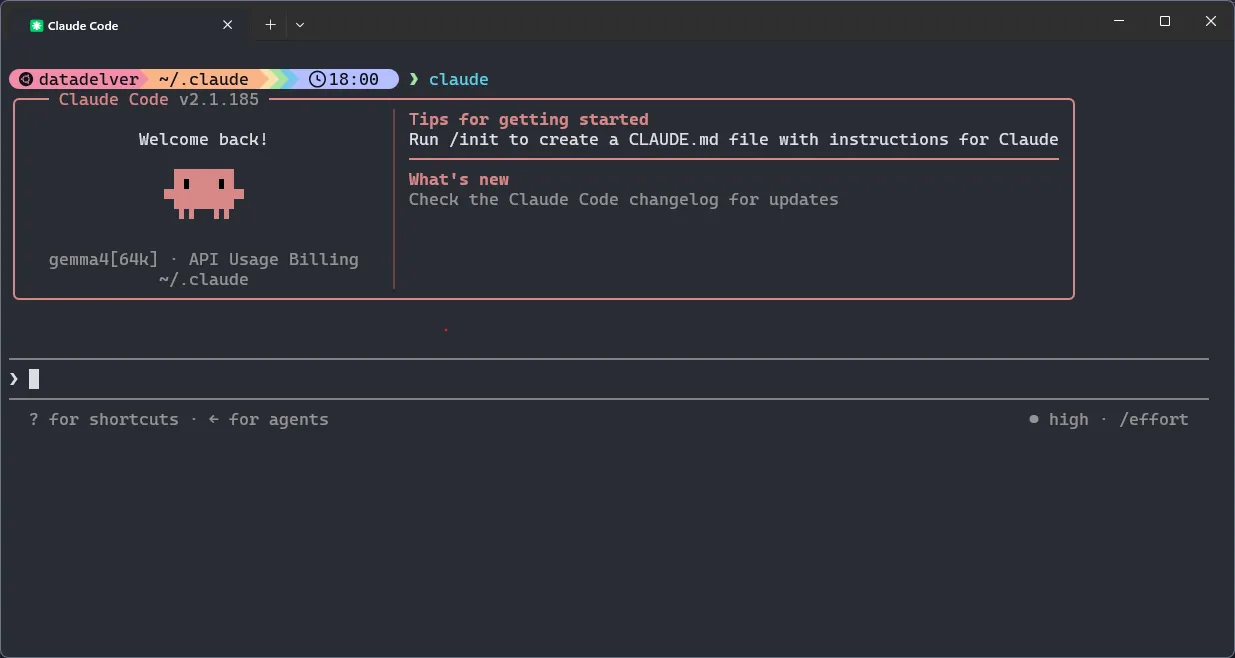Close the terminal window

pyautogui.click(x=1211, y=21)
